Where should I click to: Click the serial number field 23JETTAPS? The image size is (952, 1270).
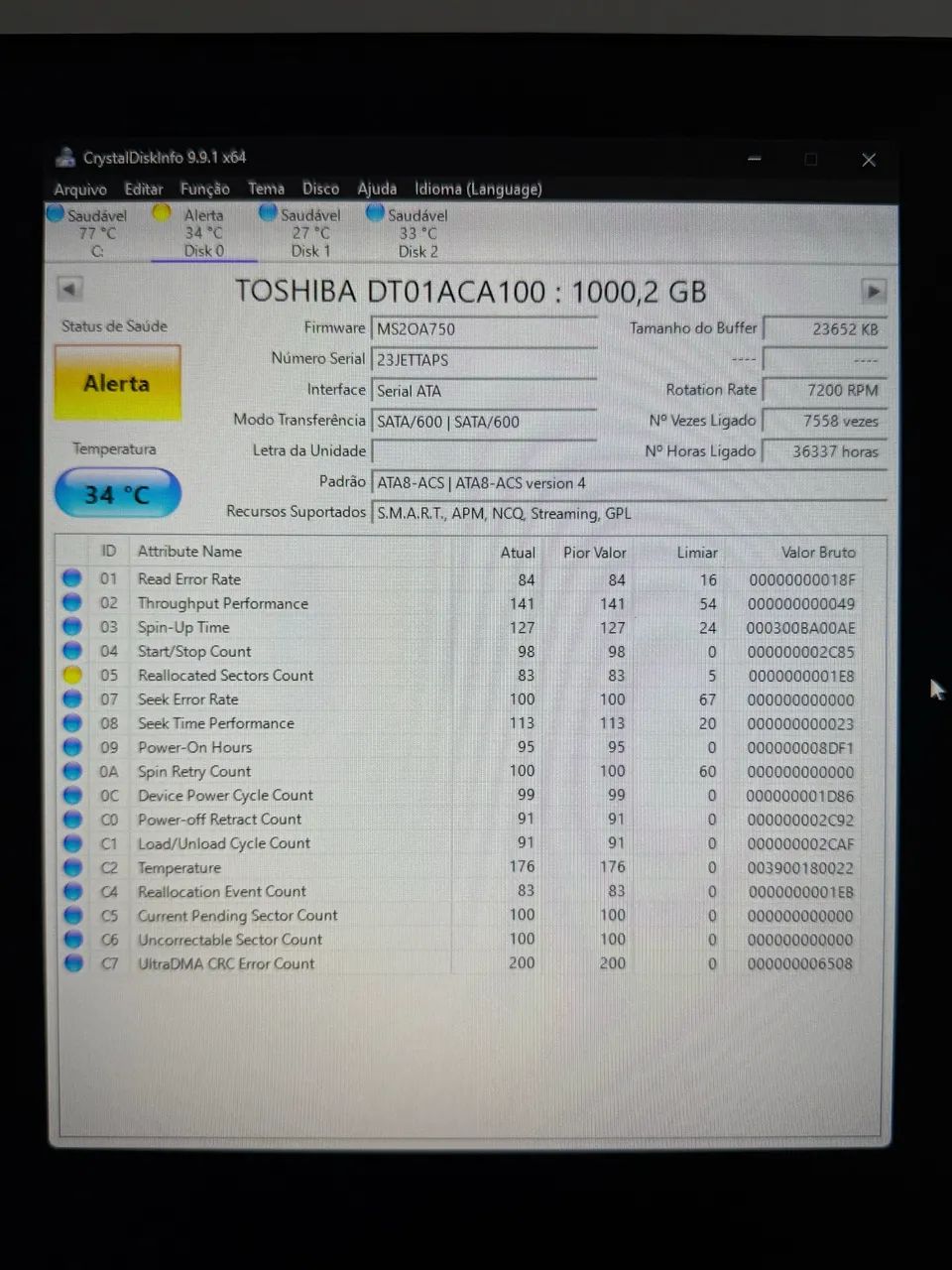point(484,360)
